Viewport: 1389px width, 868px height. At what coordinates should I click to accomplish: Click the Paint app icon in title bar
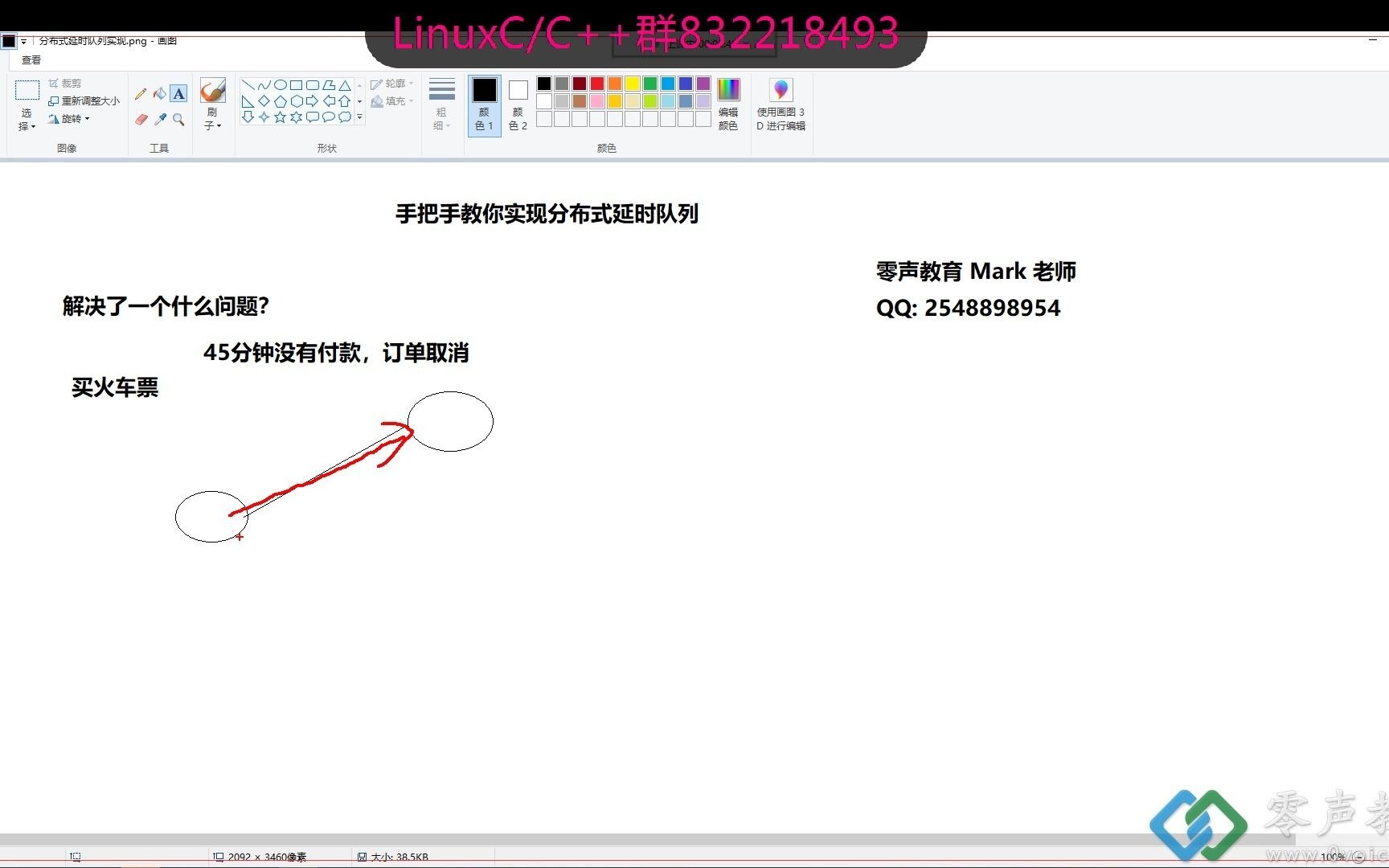[9, 41]
